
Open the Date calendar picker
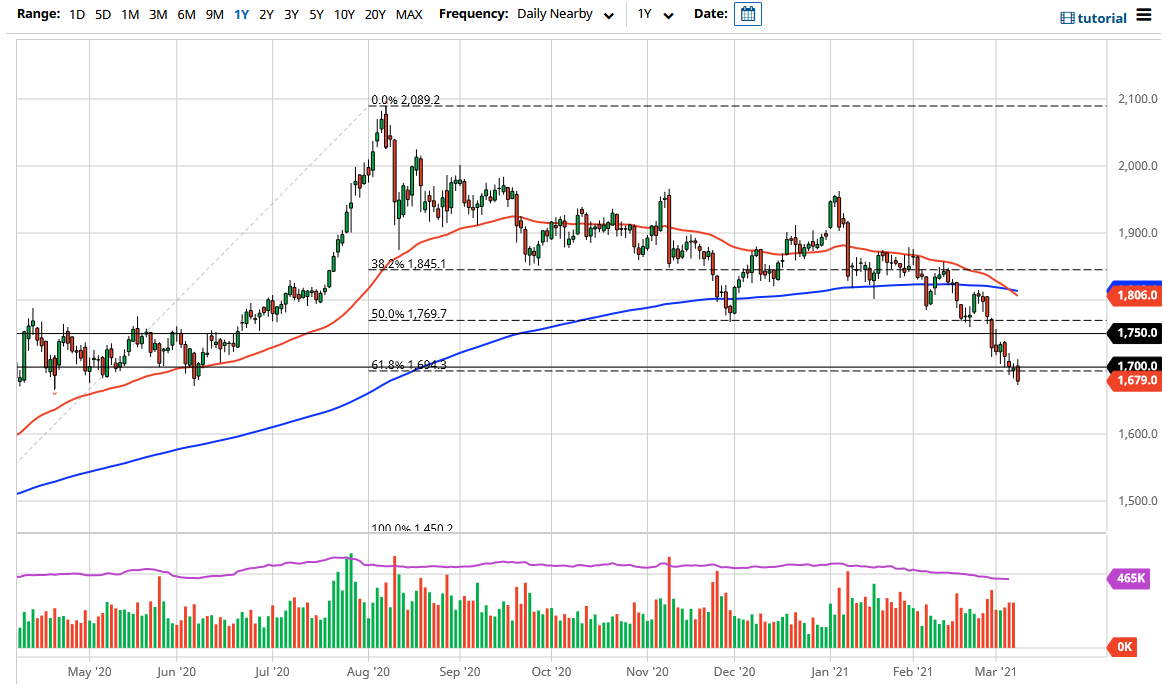point(748,14)
